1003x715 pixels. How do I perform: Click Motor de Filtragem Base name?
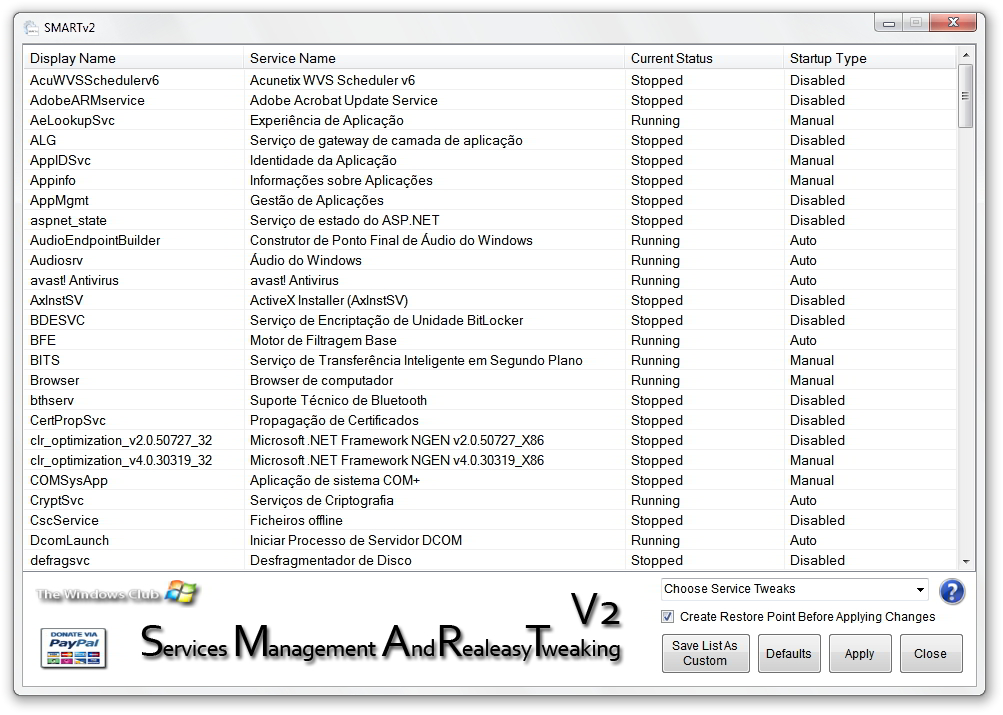[x=323, y=340]
